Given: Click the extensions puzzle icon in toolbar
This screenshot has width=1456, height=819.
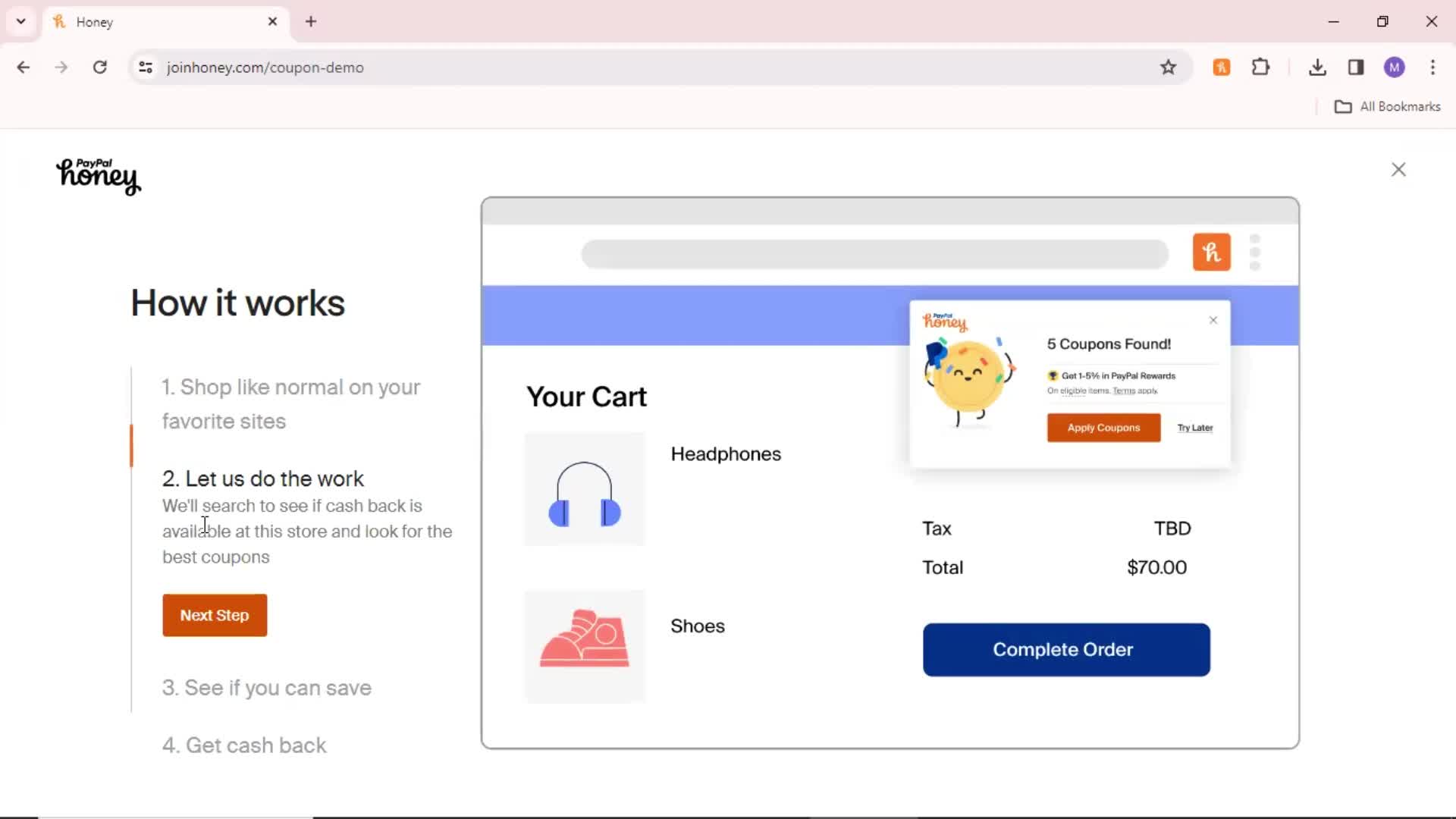Looking at the screenshot, I should [x=1261, y=67].
